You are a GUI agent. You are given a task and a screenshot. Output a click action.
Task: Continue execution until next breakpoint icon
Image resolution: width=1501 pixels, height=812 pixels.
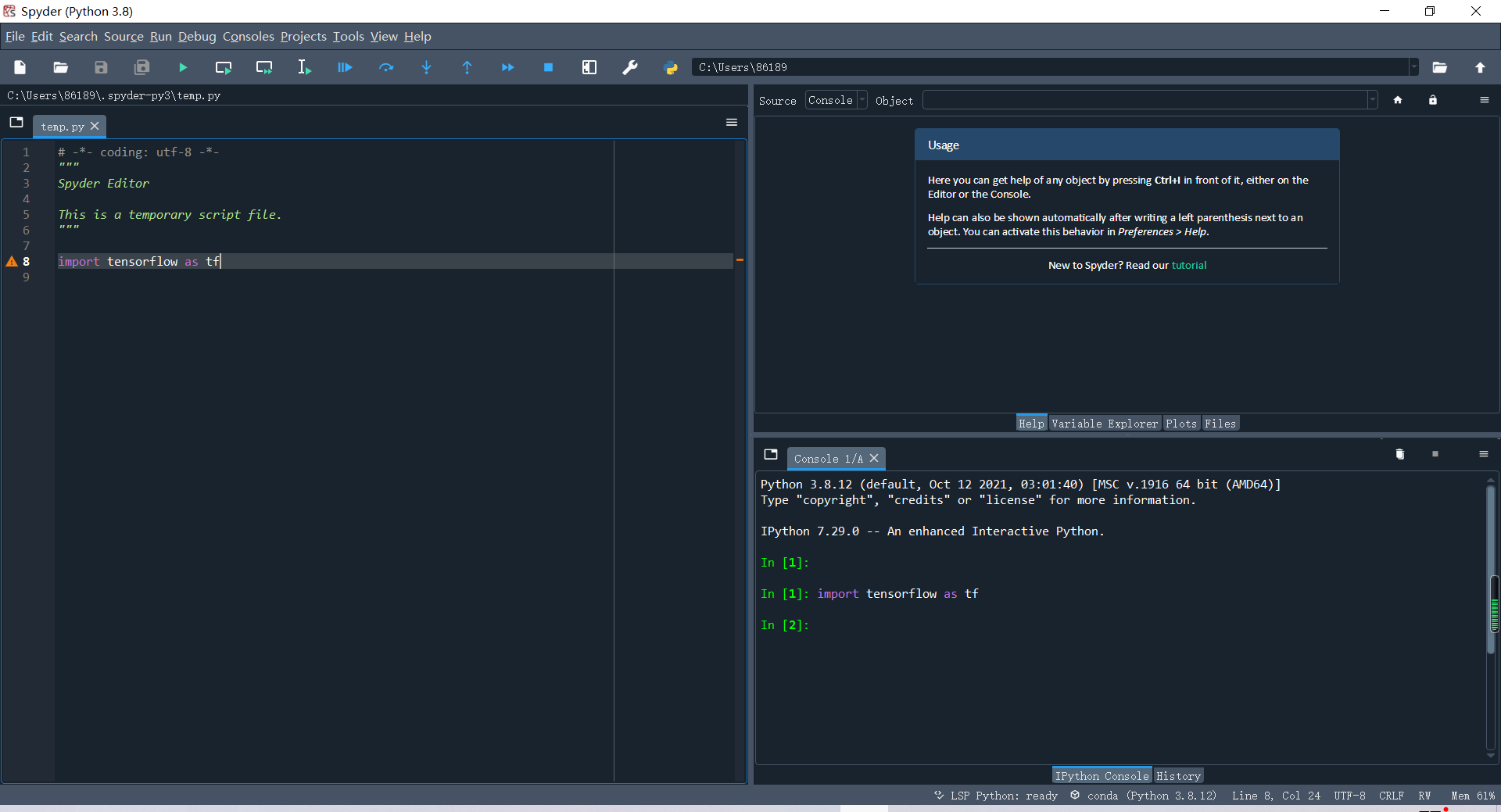(508, 67)
